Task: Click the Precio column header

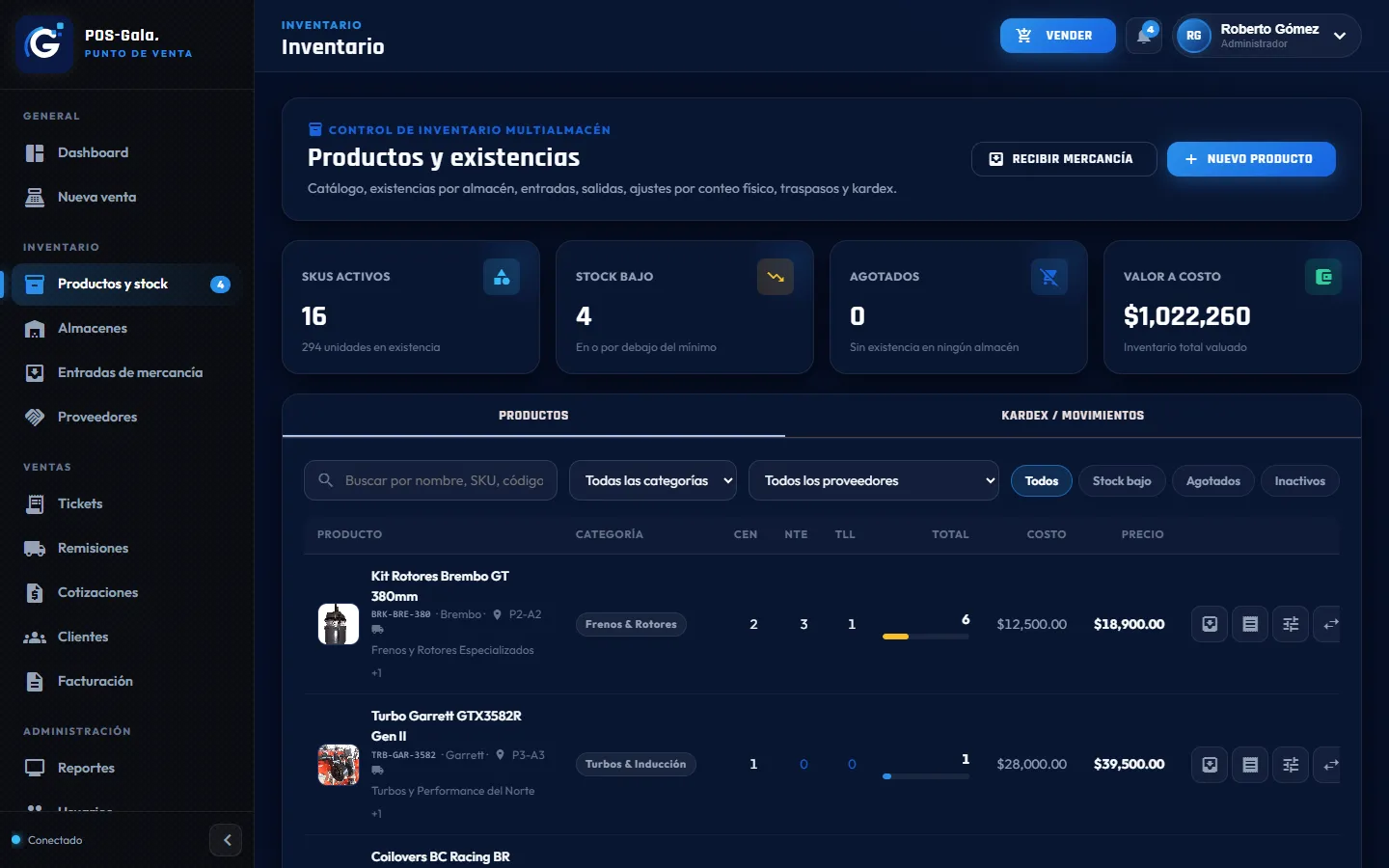Action: [1143, 534]
